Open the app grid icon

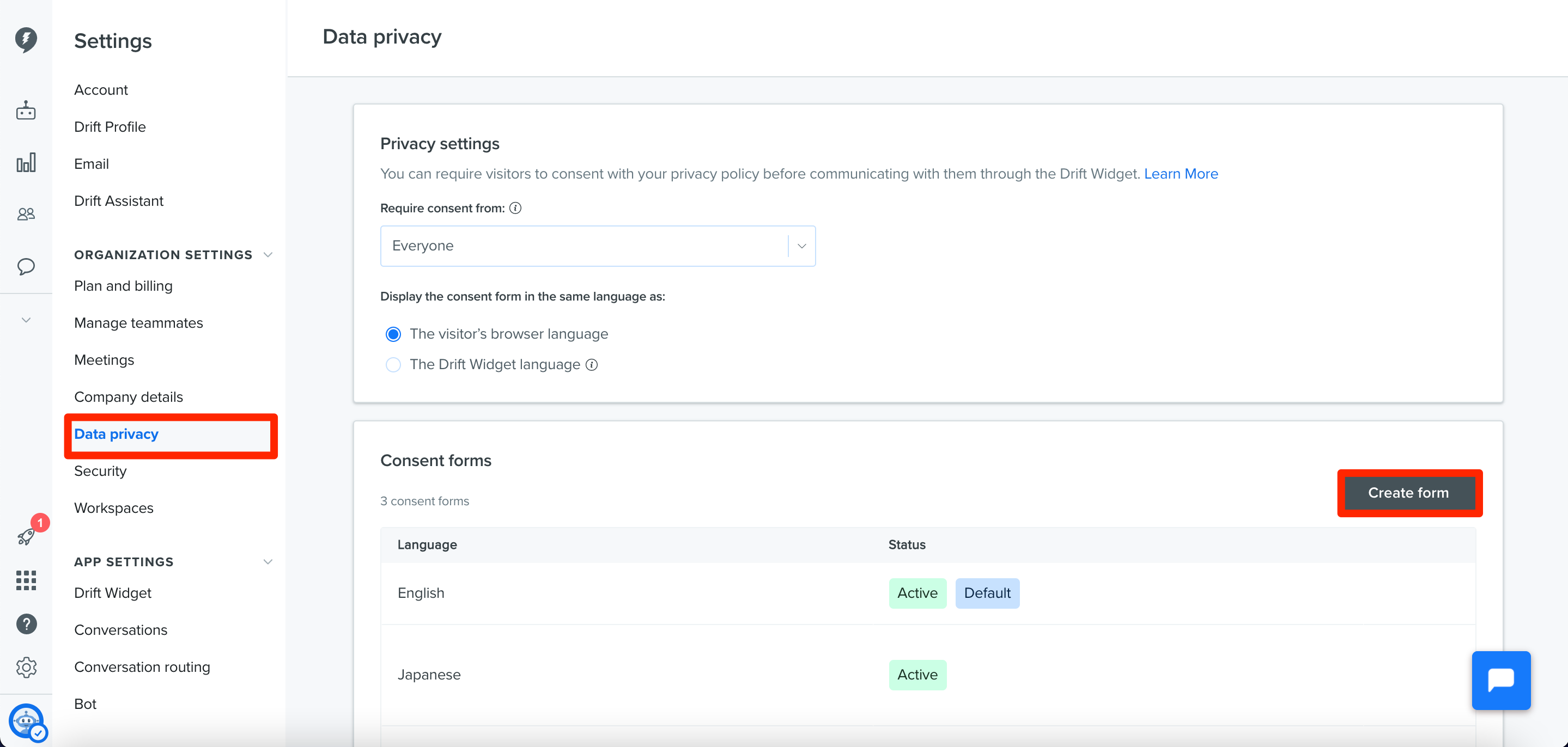[x=26, y=580]
